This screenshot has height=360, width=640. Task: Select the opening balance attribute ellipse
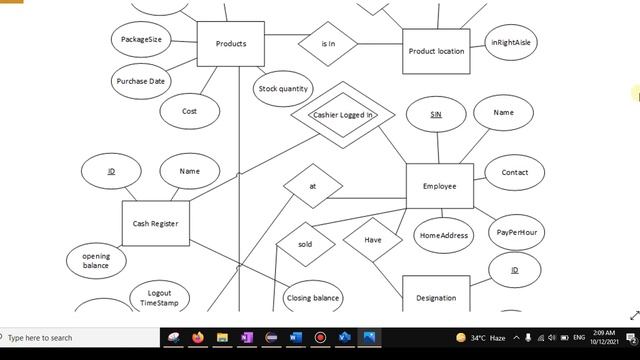point(96,261)
